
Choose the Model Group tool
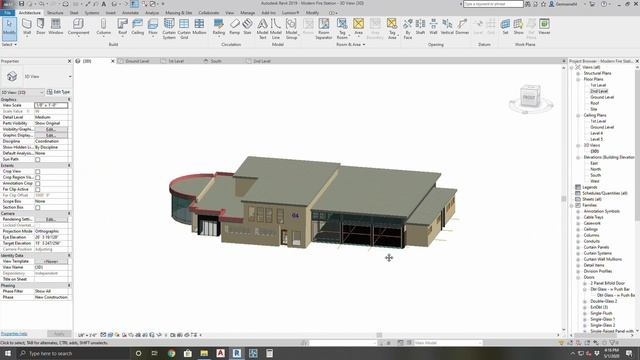point(291,29)
